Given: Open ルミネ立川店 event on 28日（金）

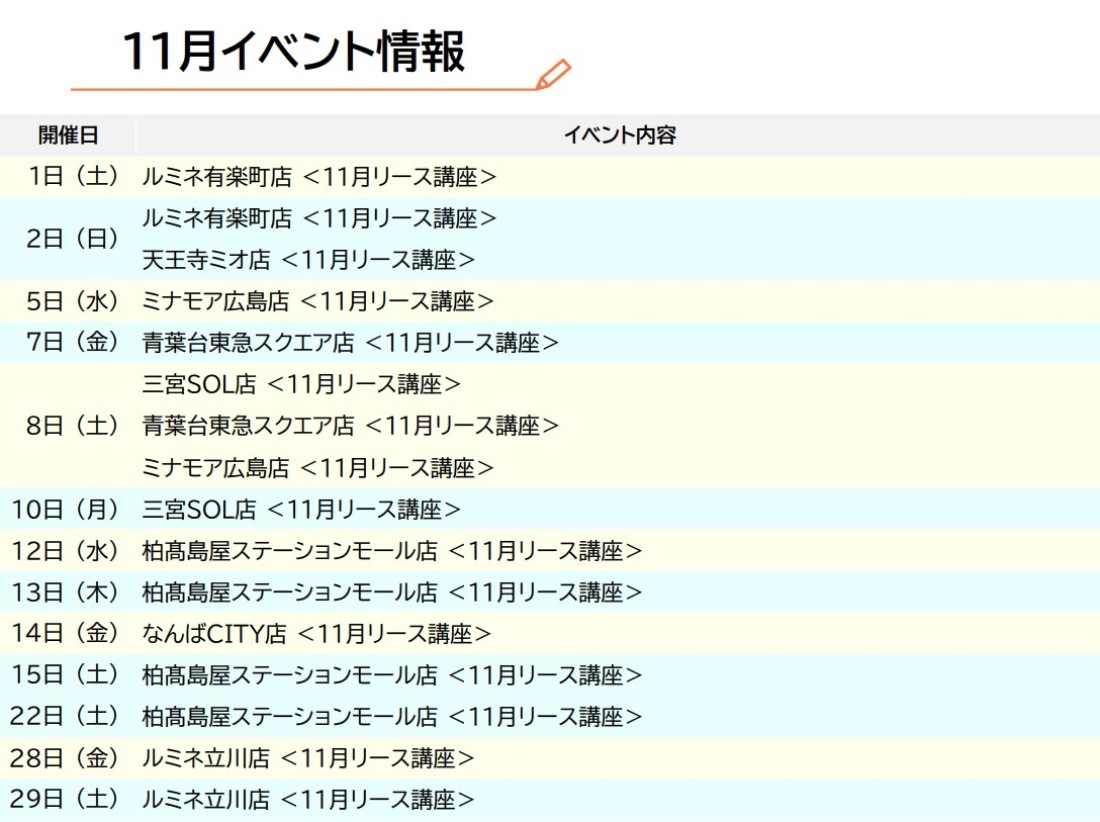Looking at the screenshot, I should [308, 758].
